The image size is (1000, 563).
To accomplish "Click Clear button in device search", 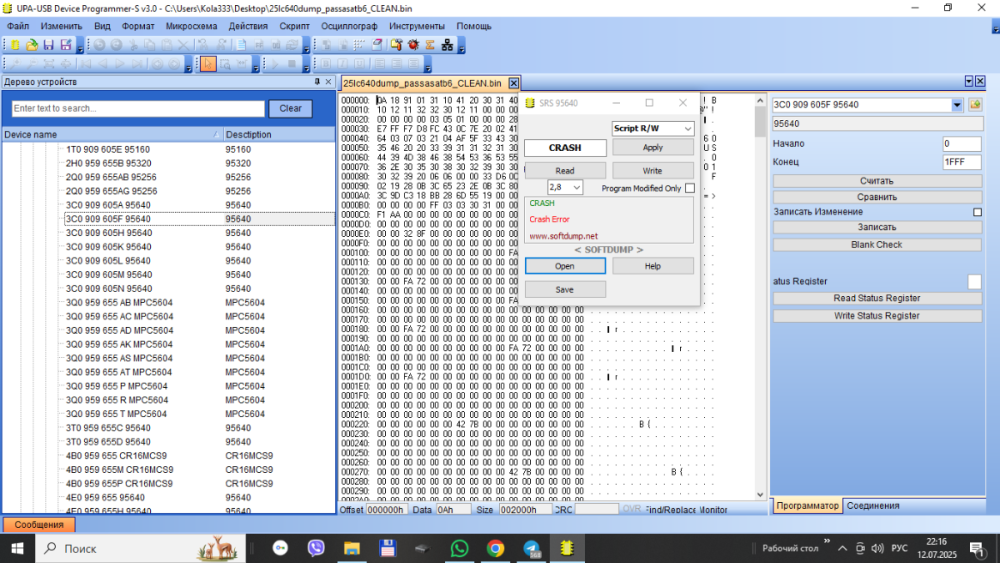I will (x=290, y=108).
